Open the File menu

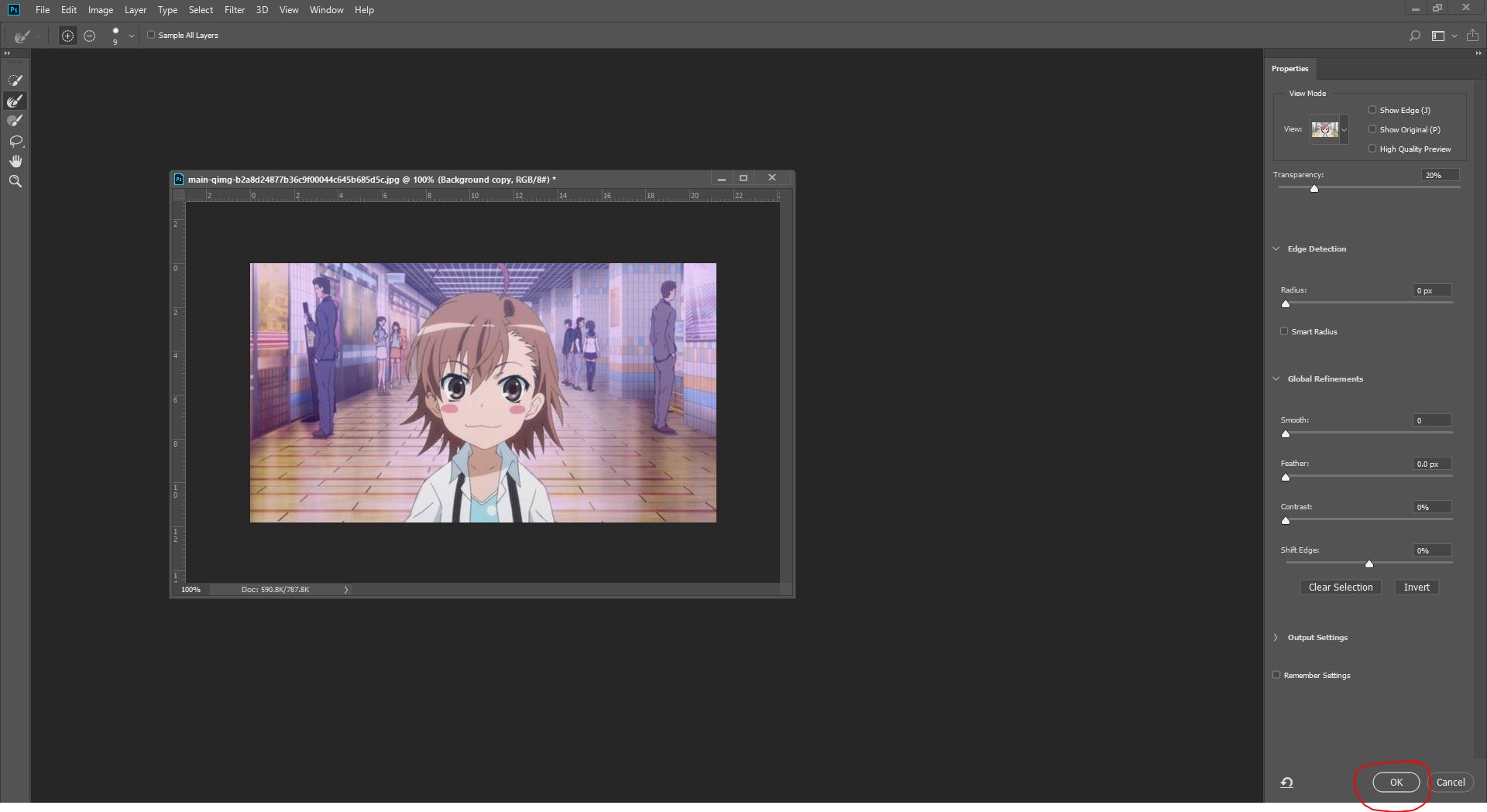pyautogui.click(x=43, y=10)
